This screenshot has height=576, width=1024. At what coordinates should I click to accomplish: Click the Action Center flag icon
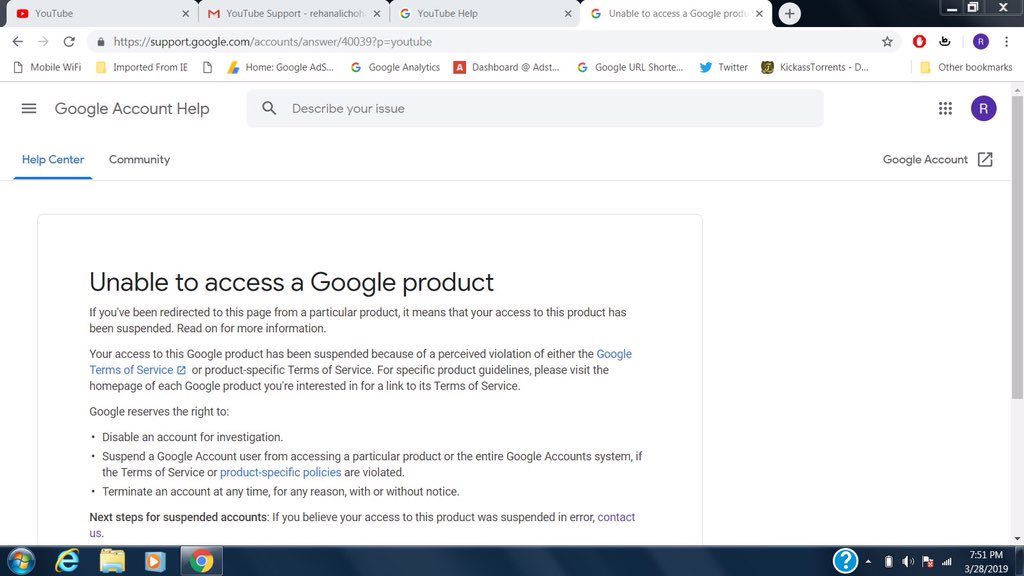pyautogui.click(x=927, y=562)
